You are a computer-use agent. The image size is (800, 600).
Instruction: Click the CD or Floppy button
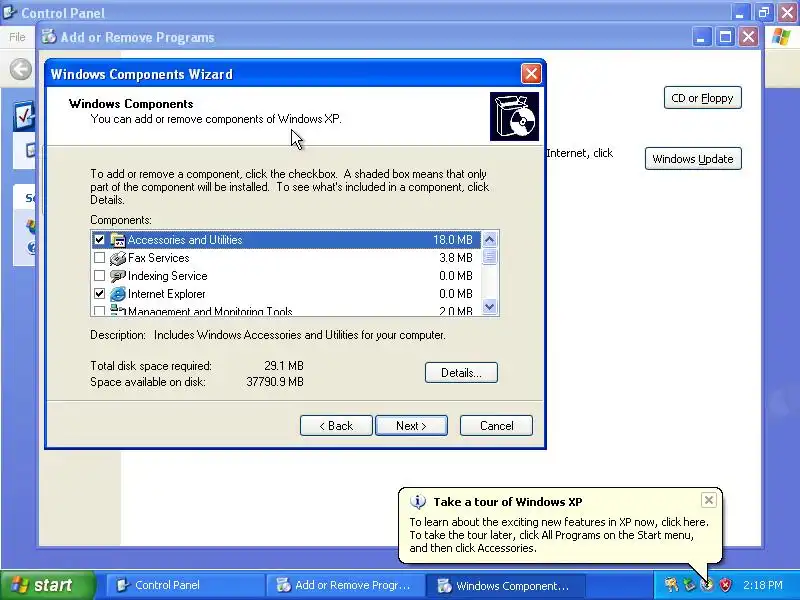coord(703,98)
